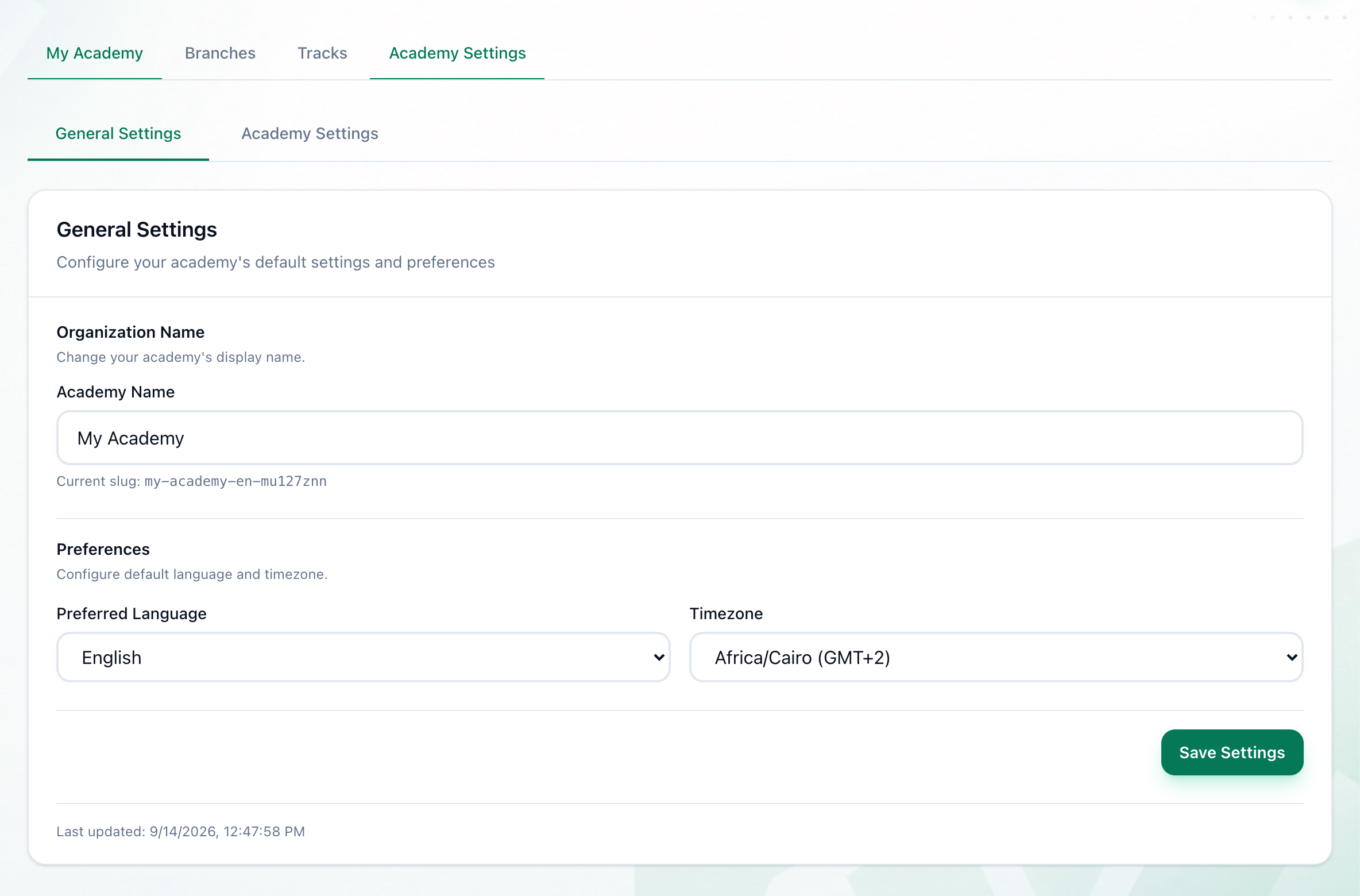This screenshot has width=1360, height=896.
Task: Click 'Configure default language and timezone.' text
Action: (x=192, y=574)
